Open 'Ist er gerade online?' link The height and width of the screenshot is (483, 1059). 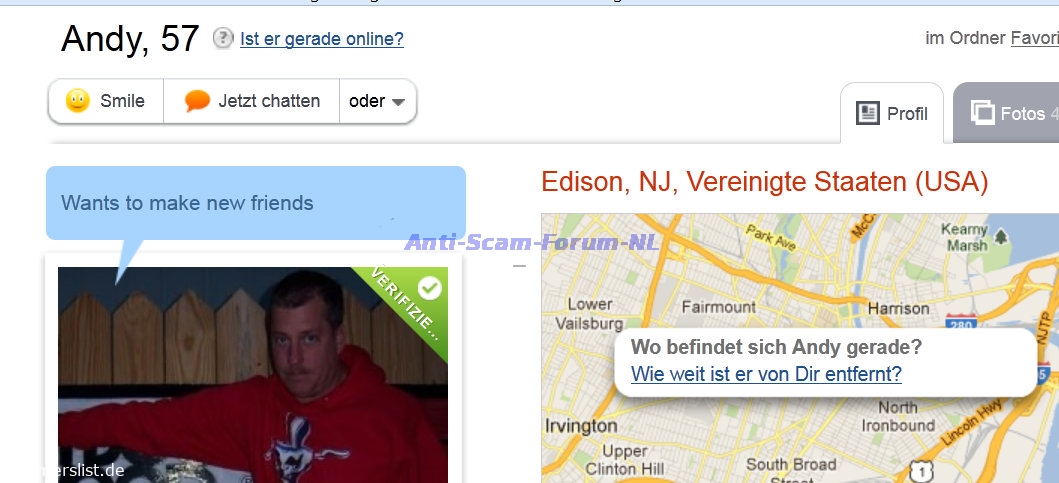[x=321, y=39]
